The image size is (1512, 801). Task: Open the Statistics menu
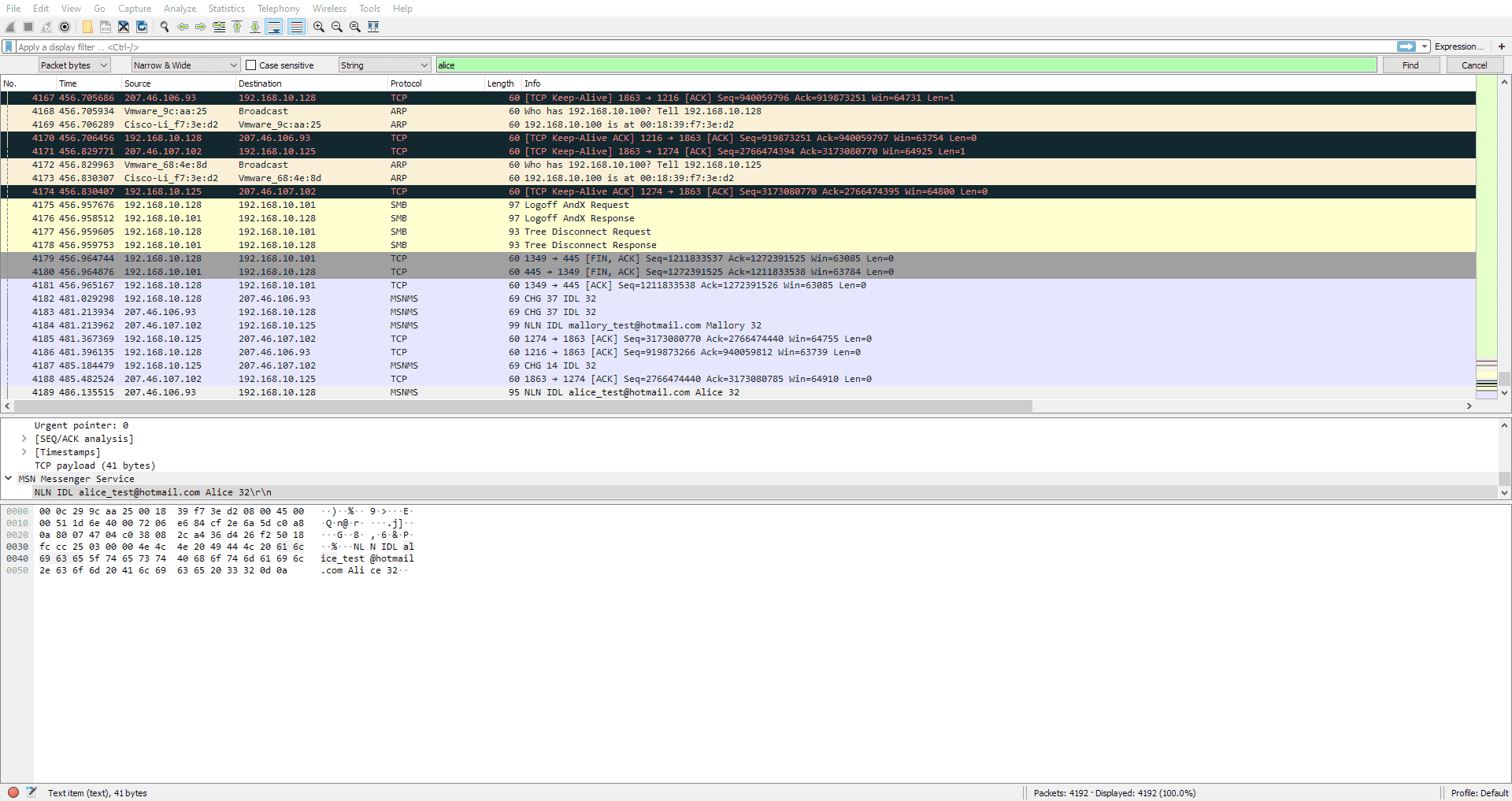[226, 9]
